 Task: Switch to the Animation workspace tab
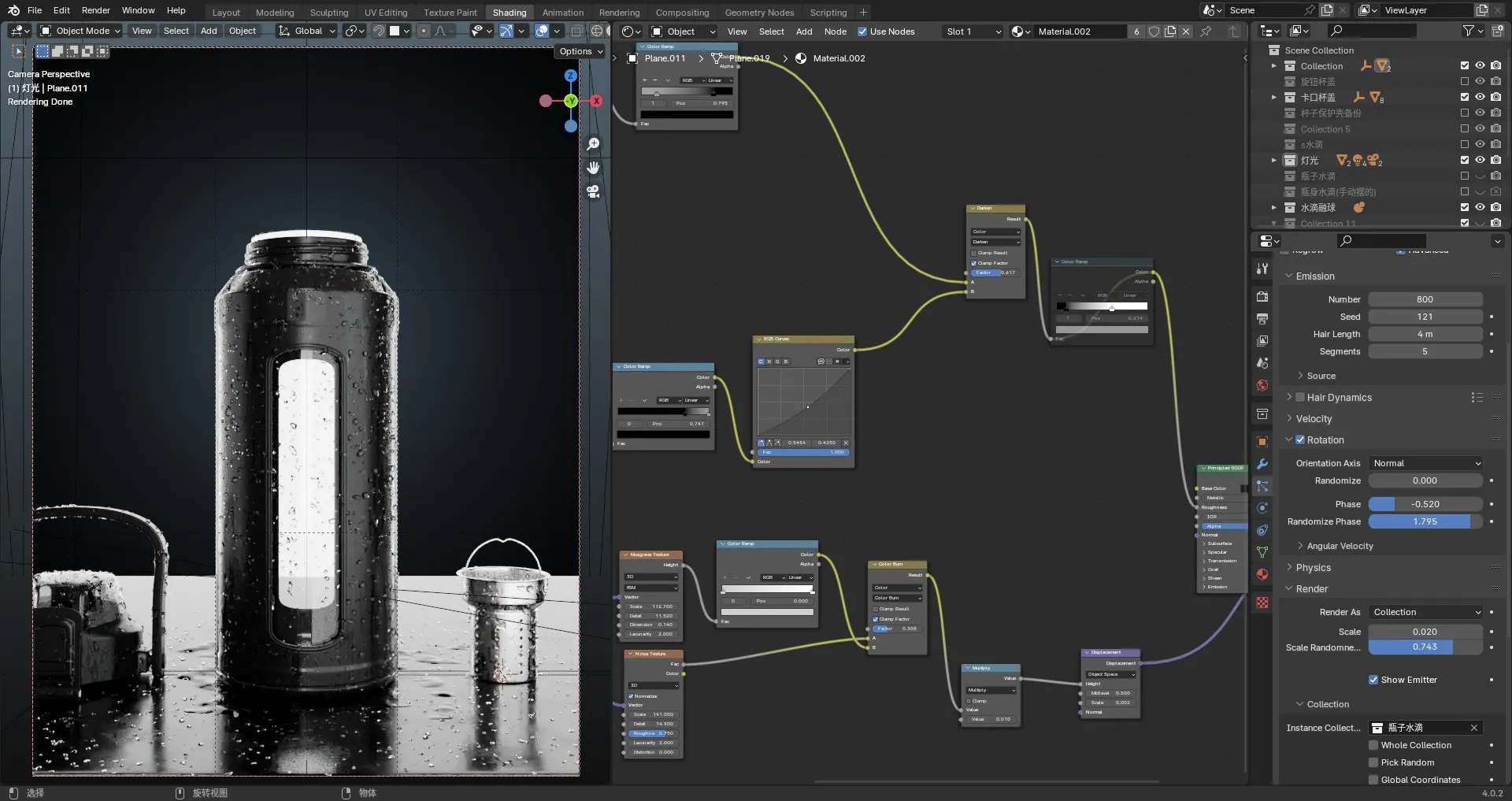(x=562, y=13)
